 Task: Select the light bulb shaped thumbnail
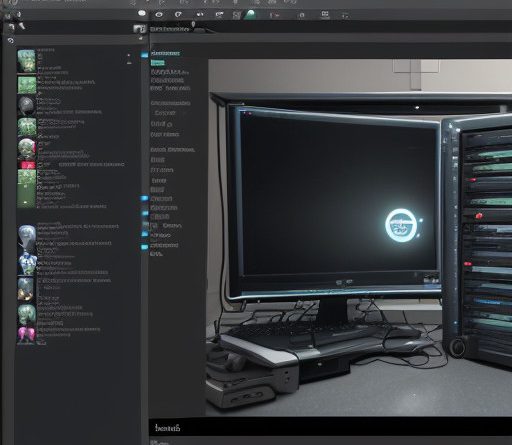click(x=27, y=236)
